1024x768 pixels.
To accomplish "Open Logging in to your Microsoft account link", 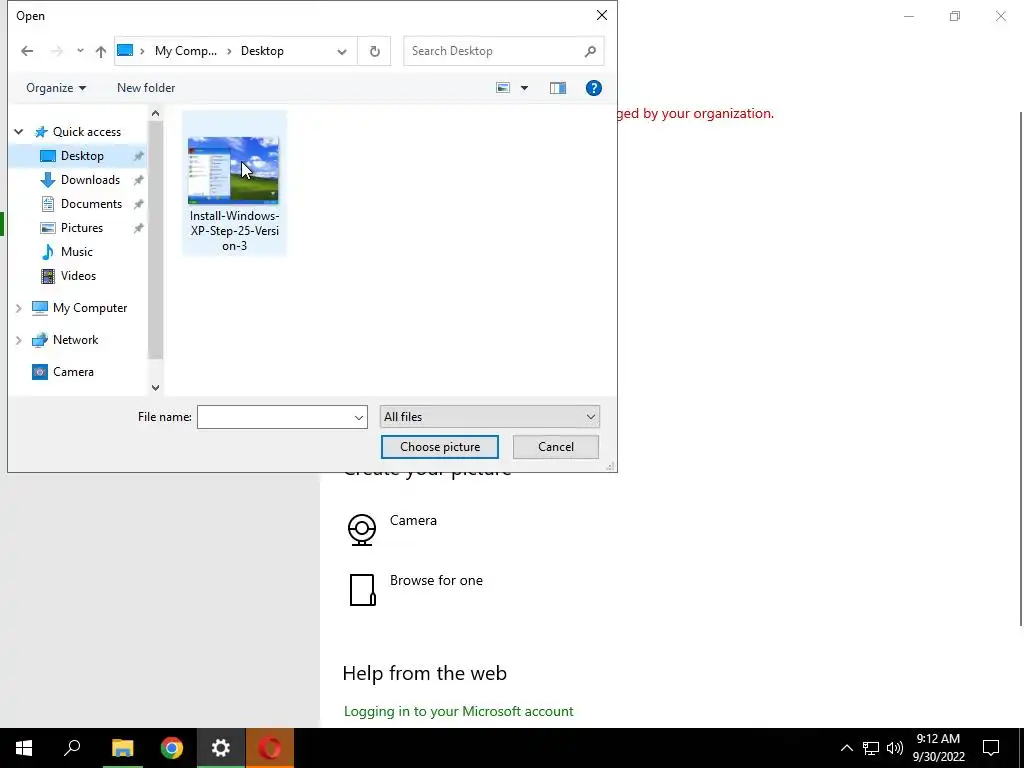I will [458, 711].
